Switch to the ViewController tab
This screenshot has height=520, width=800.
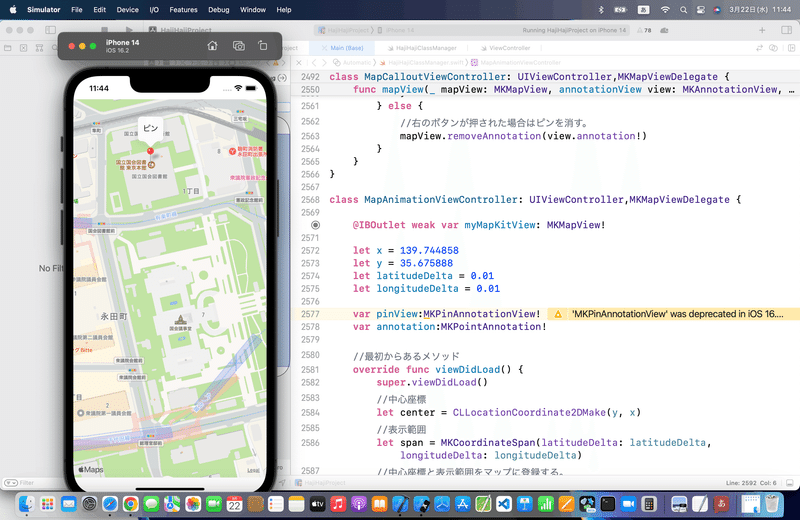point(505,48)
